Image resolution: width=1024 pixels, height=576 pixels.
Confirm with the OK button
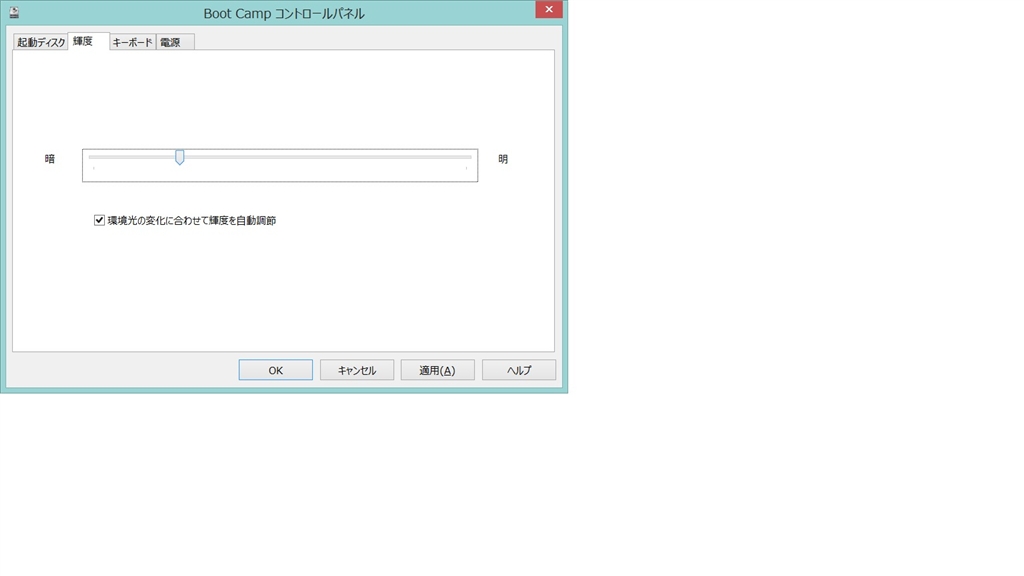(x=276, y=370)
